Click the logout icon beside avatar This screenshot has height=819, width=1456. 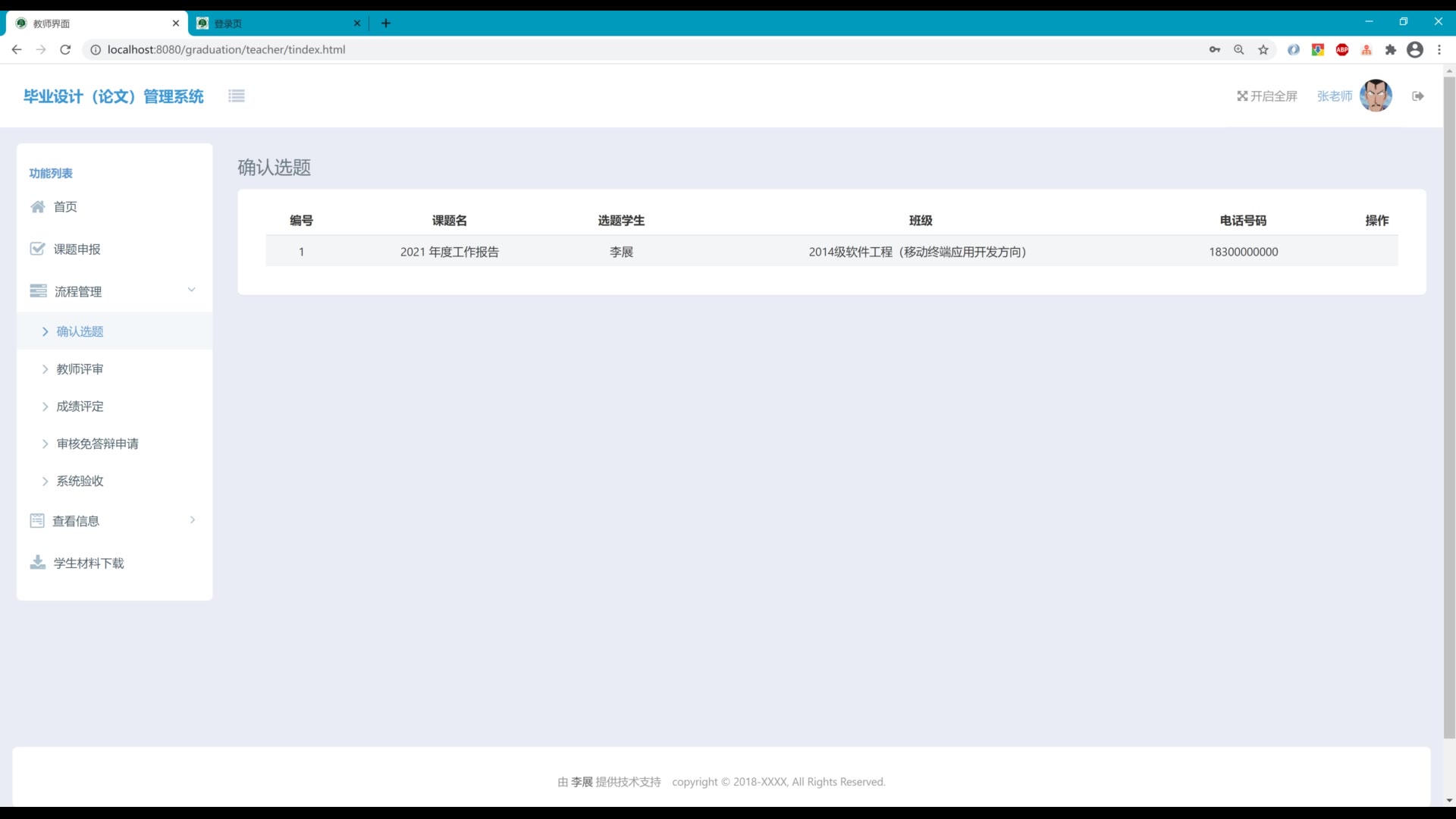1417,96
